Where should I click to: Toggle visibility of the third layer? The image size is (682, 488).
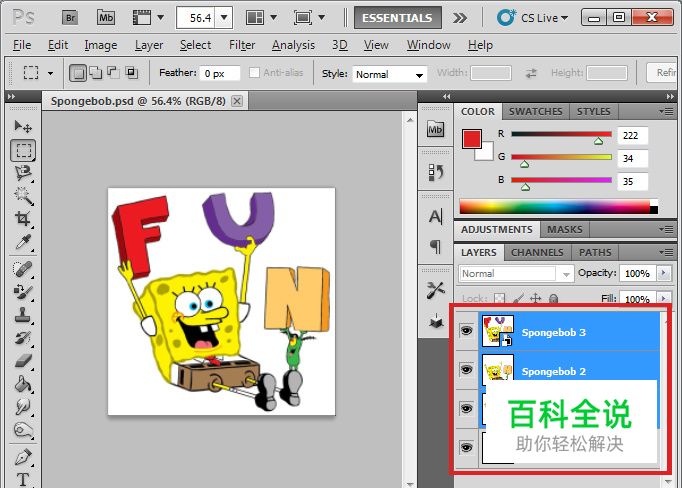tap(466, 408)
